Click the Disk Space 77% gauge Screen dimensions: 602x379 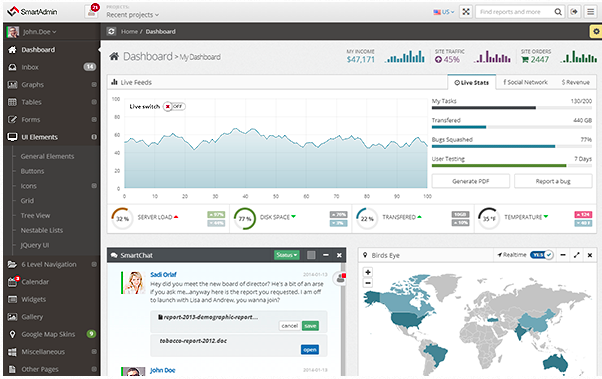pyautogui.click(x=245, y=218)
